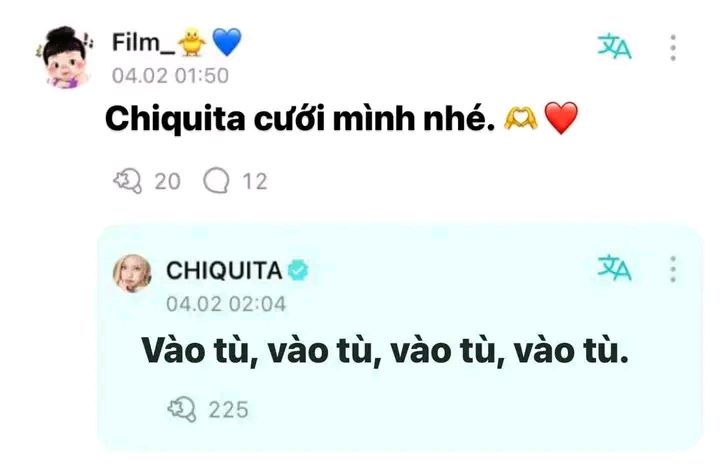Cheer the Film_ post
Image resolution: width=720 pixels, height=464 pixels.
(128, 181)
